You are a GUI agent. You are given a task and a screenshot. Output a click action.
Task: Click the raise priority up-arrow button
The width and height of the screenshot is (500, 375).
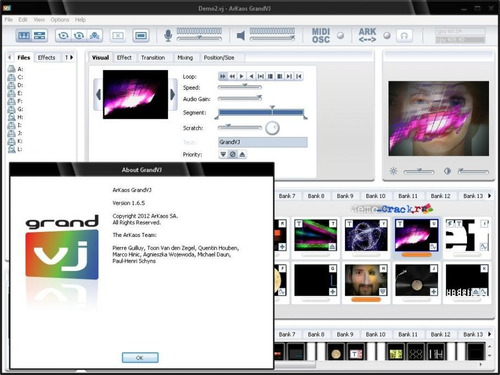point(242,154)
